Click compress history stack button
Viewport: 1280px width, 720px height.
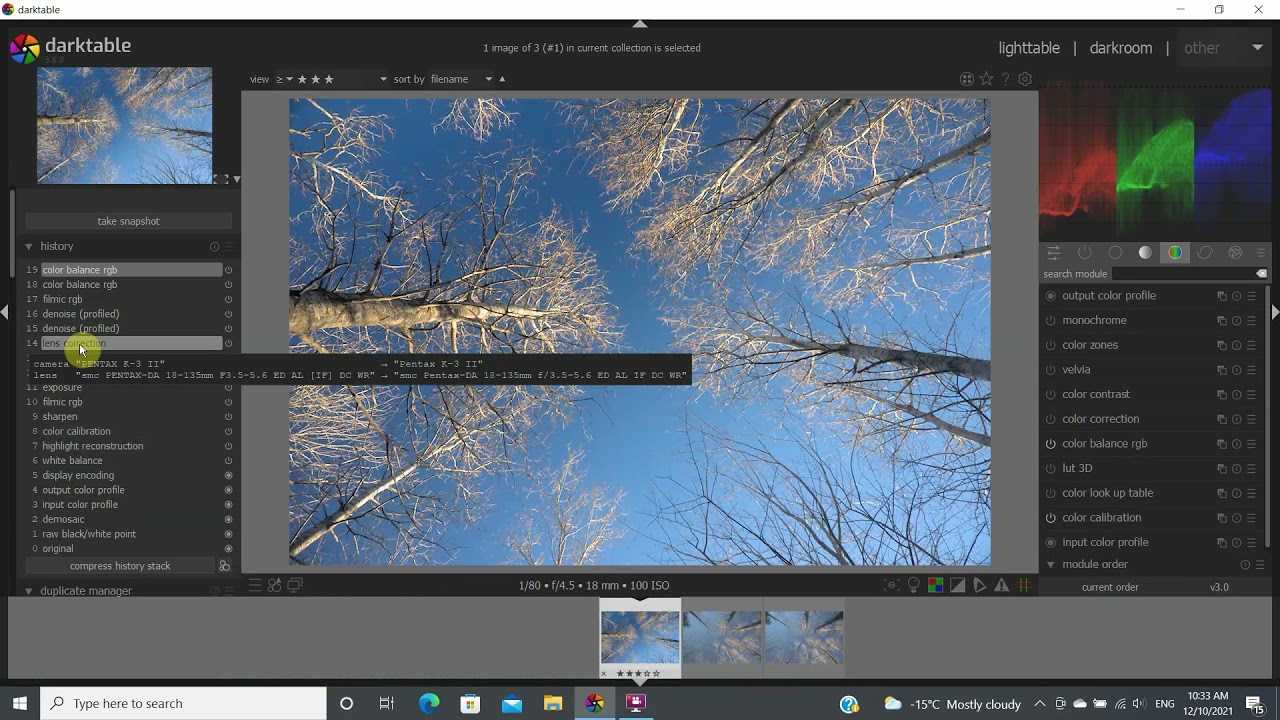120,566
